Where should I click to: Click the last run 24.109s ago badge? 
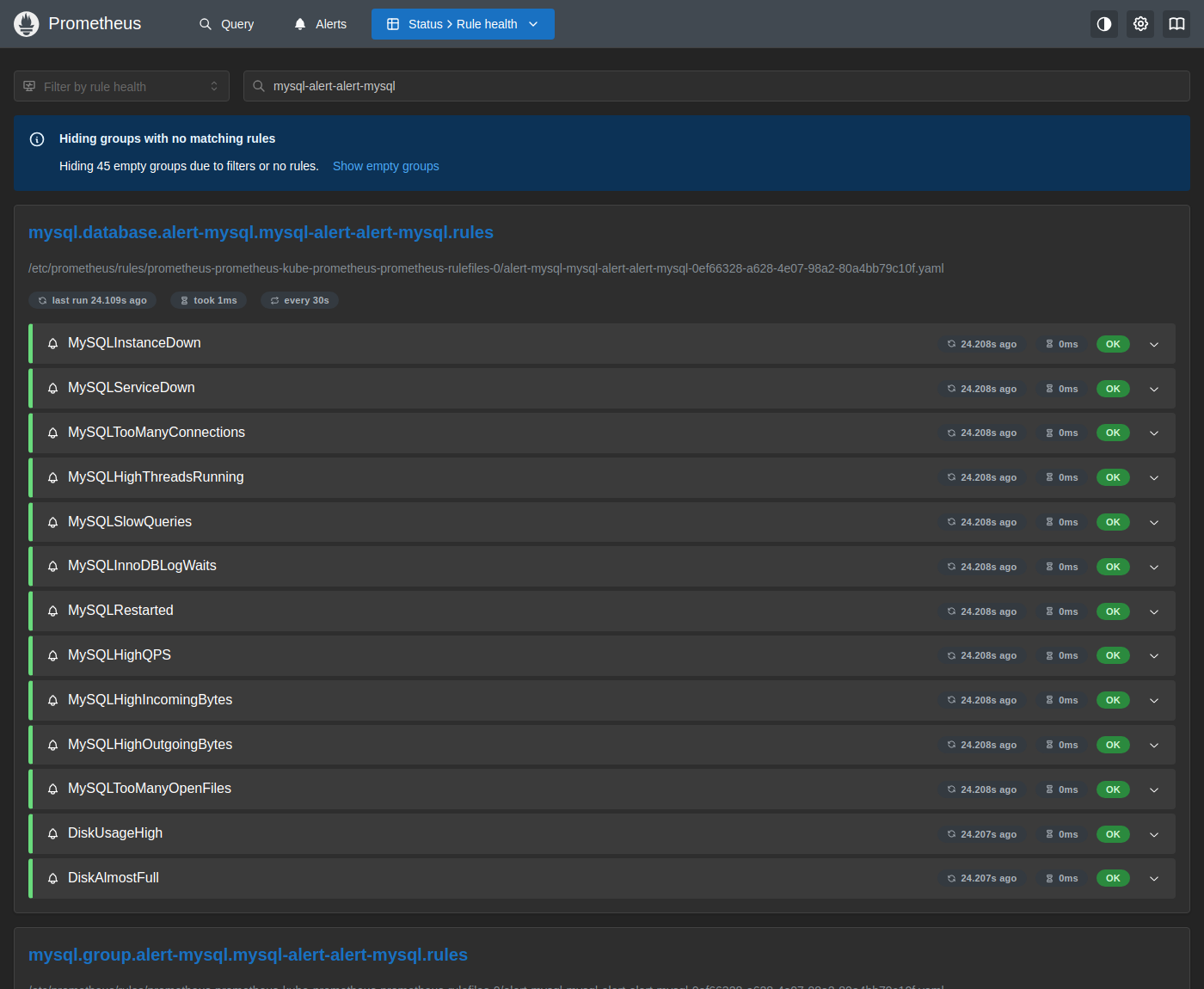click(92, 300)
